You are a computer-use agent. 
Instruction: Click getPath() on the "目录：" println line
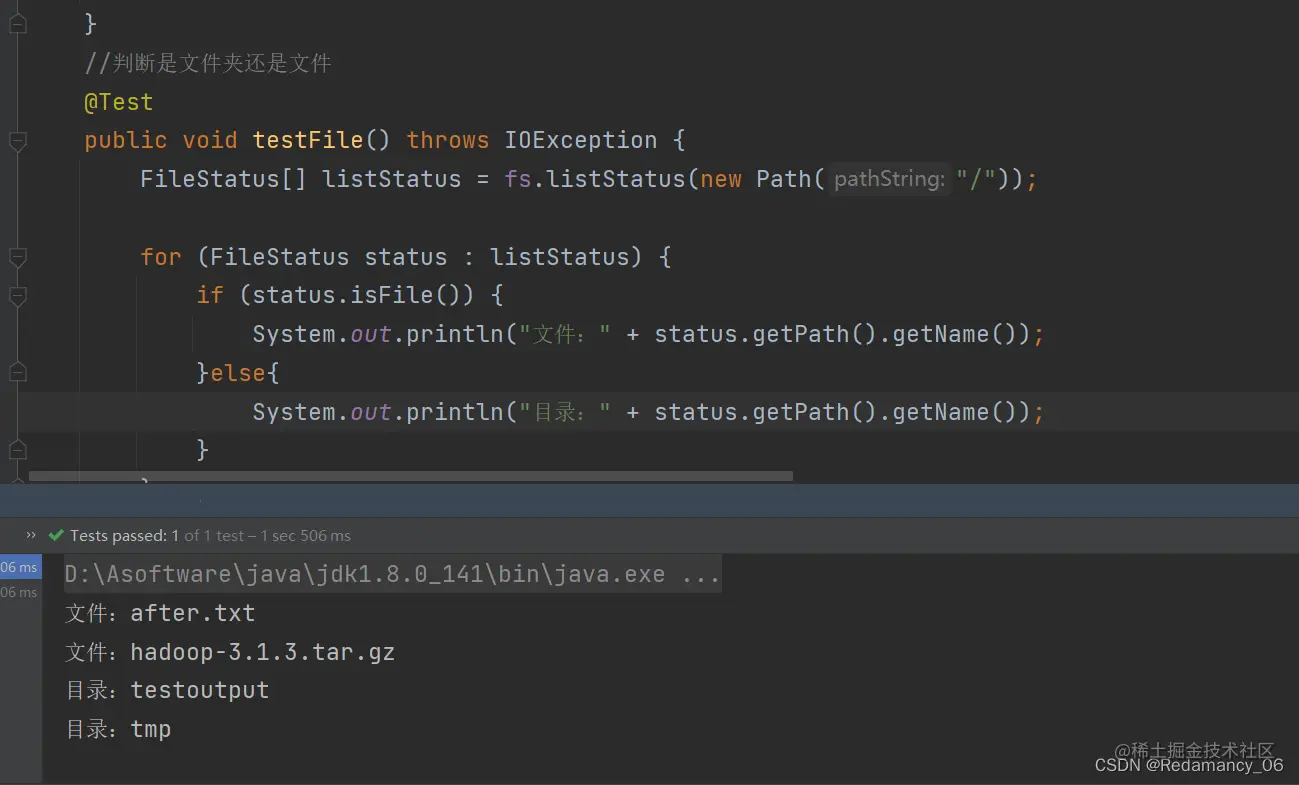coord(815,412)
